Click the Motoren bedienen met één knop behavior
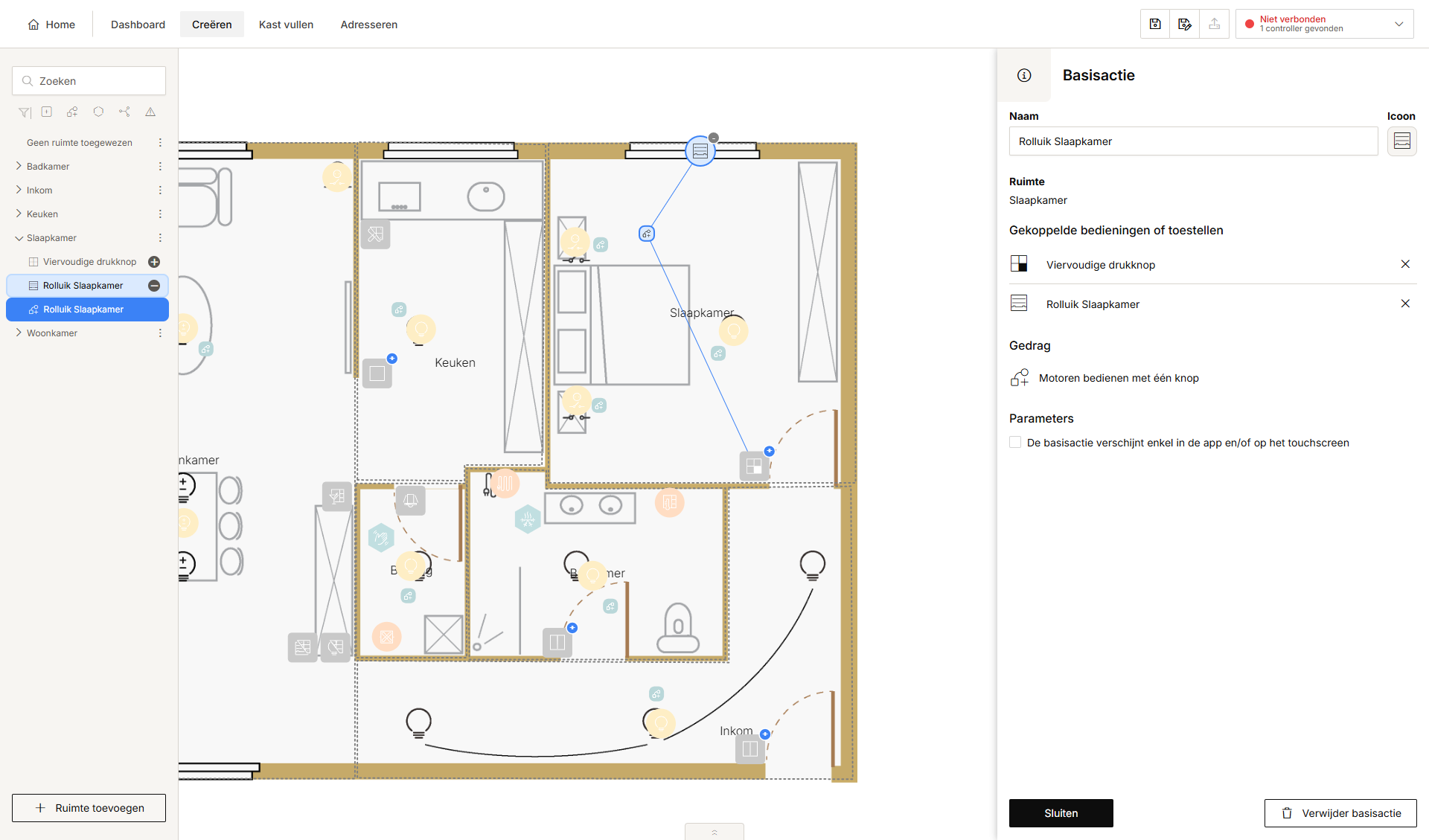The width and height of the screenshot is (1429, 840). click(1104, 378)
